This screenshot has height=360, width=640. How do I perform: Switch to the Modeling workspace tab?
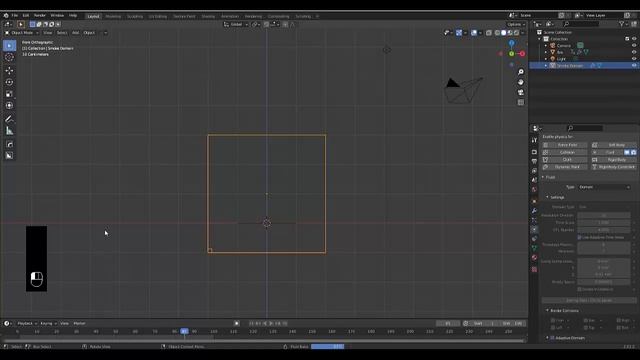pyautogui.click(x=113, y=16)
